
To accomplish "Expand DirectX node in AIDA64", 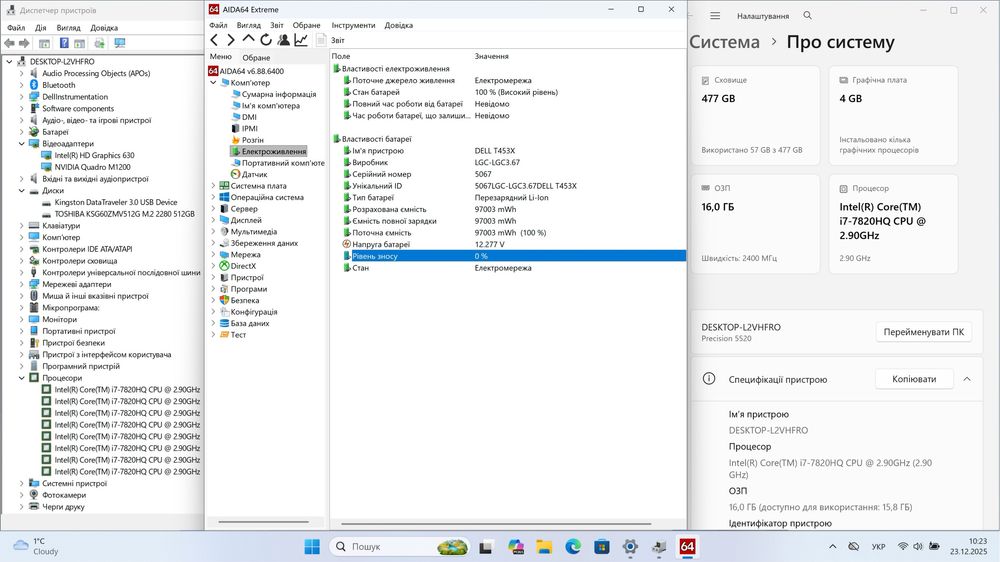I will [213, 266].
